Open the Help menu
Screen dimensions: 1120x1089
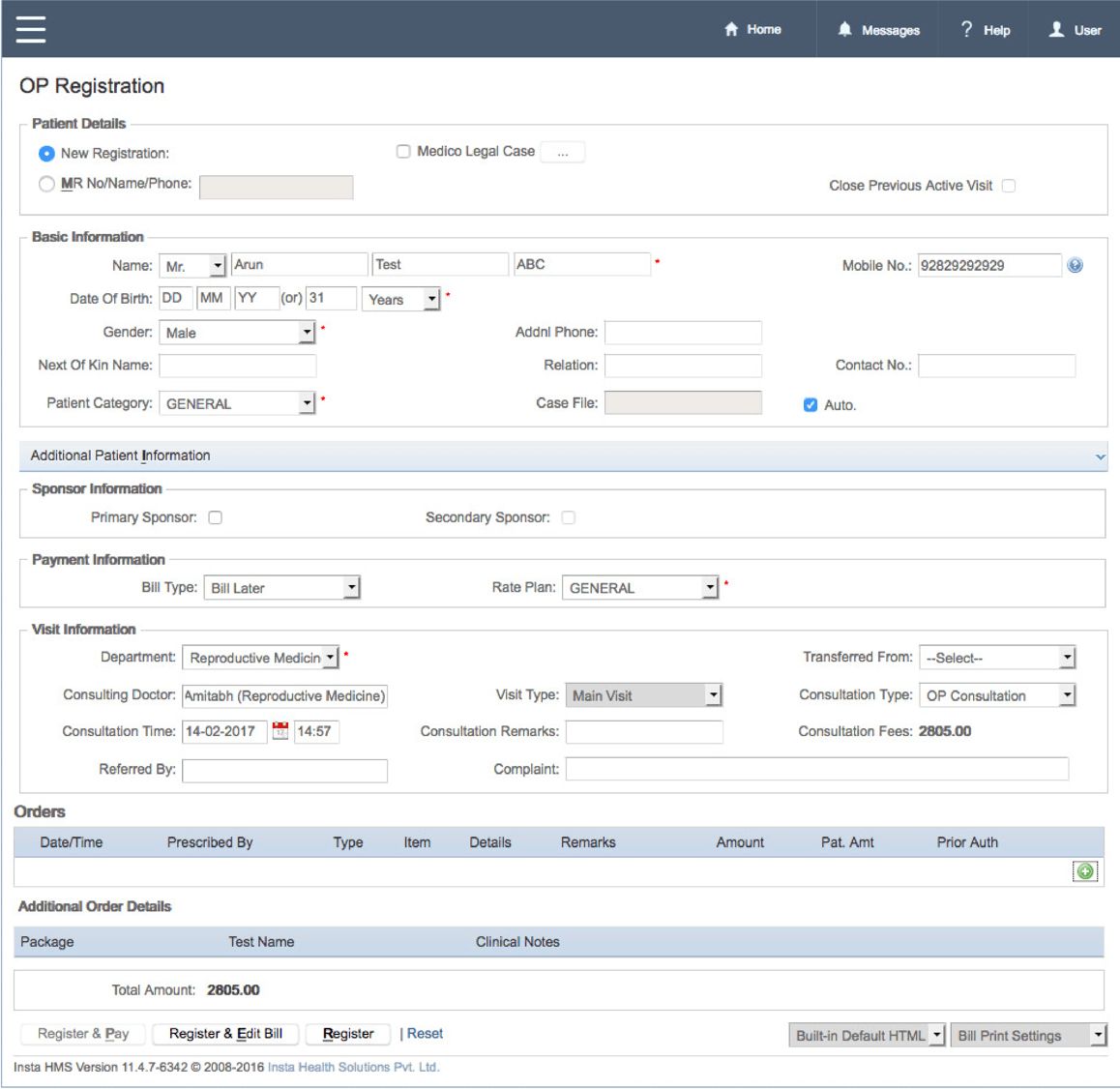[x=985, y=30]
